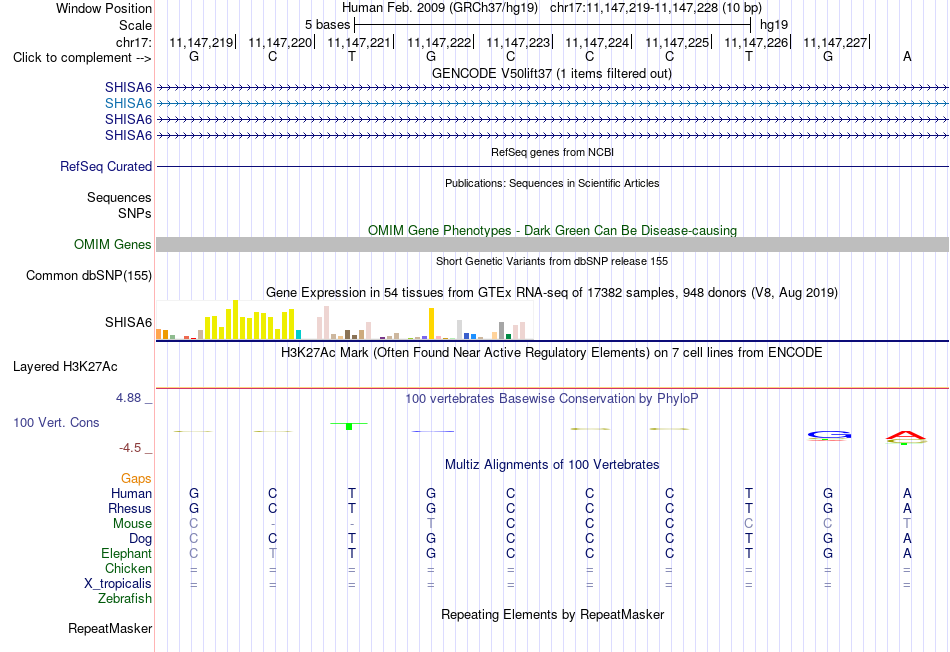Viewport: 950px width, 652px height.
Task: Open the RefSeq Curated track label
Action: coord(106,167)
